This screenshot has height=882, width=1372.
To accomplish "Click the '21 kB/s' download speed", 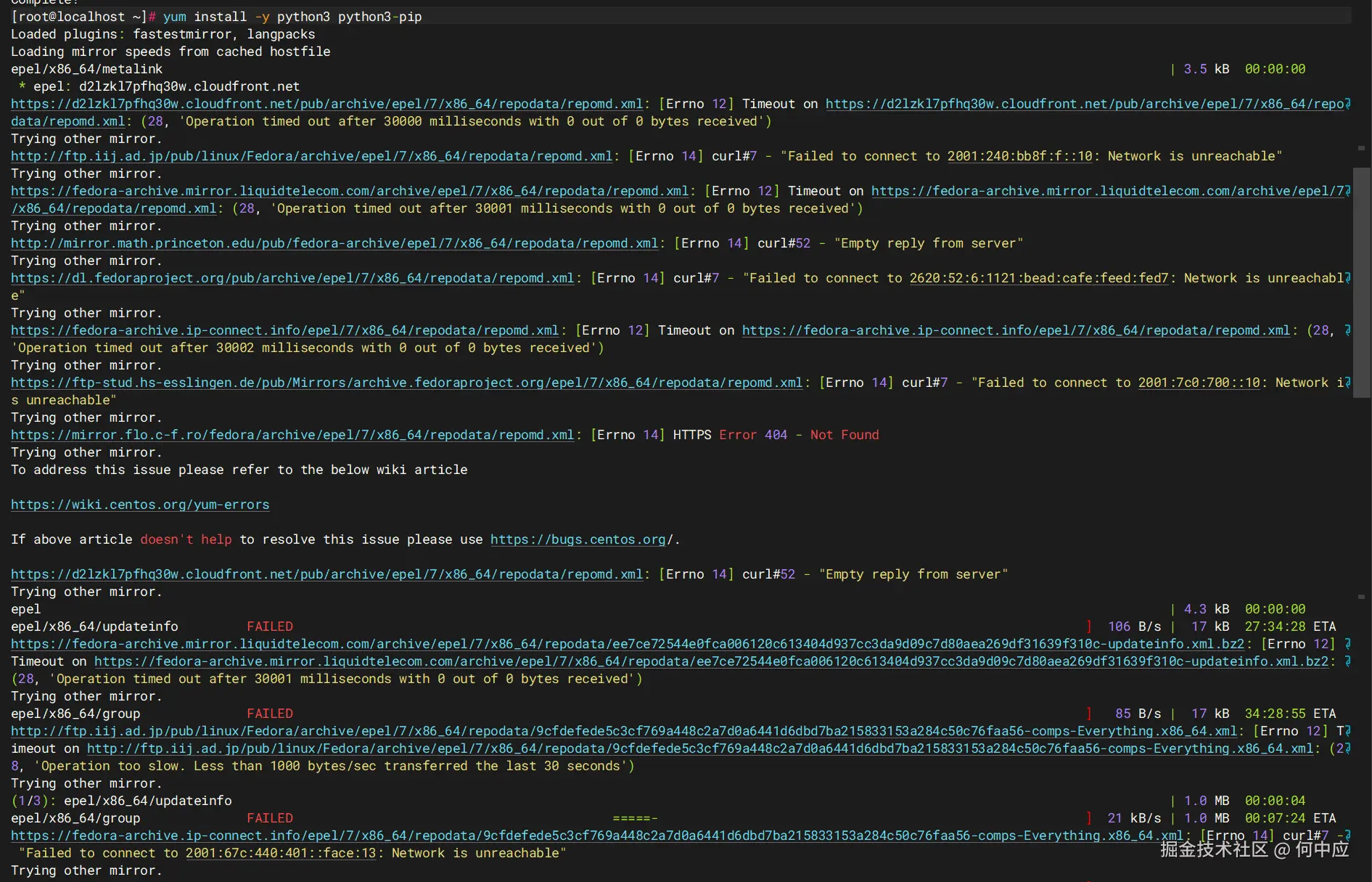I will 1134,818.
